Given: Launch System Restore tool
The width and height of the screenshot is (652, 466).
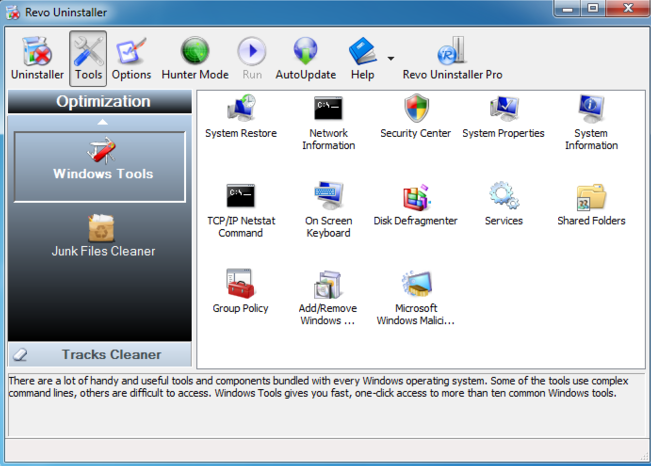Looking at the screenshot, I should click(x=241, y=117).
